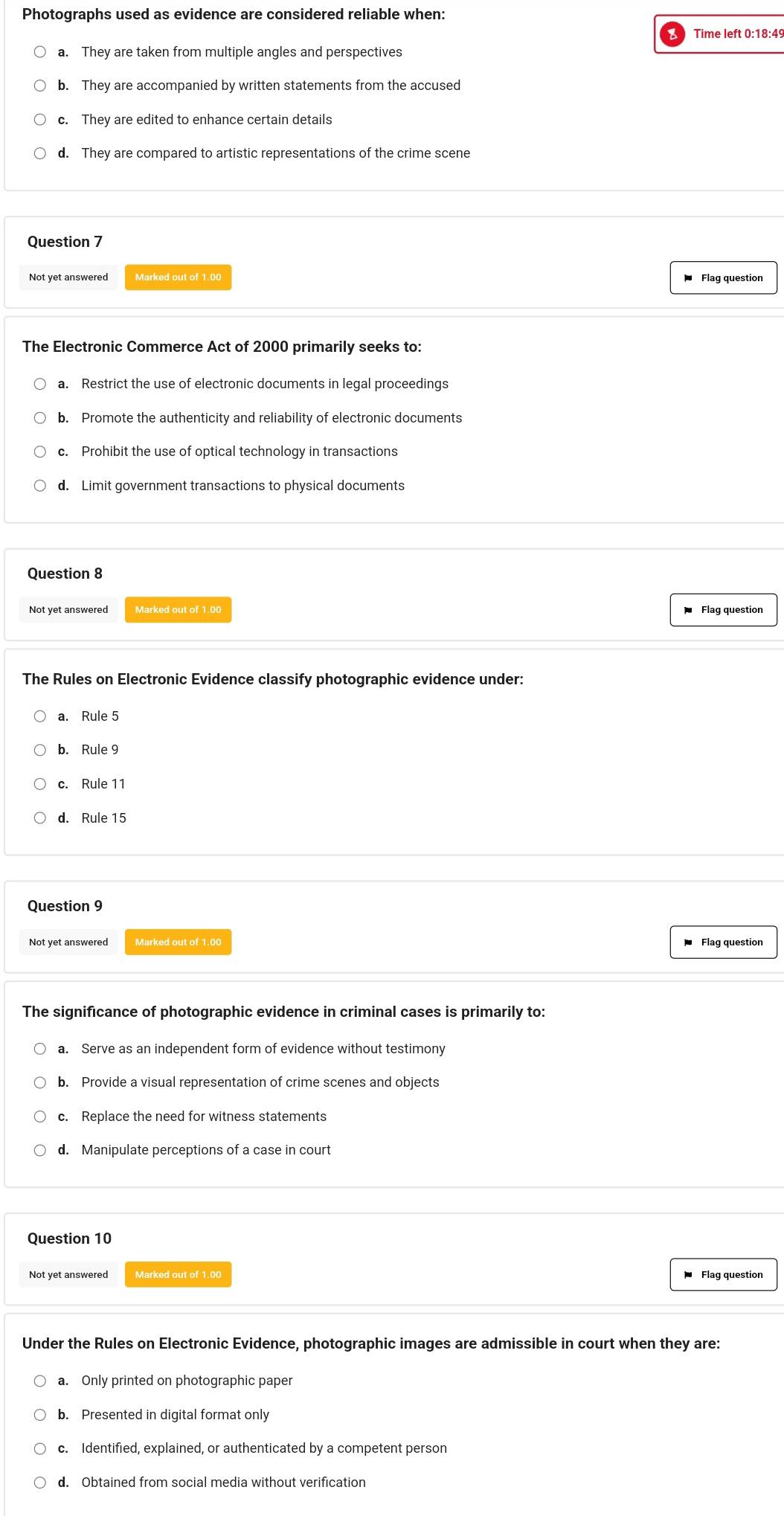Click the flag icon for Question 10
784x1516 pixels.
tap(688, 1275)
